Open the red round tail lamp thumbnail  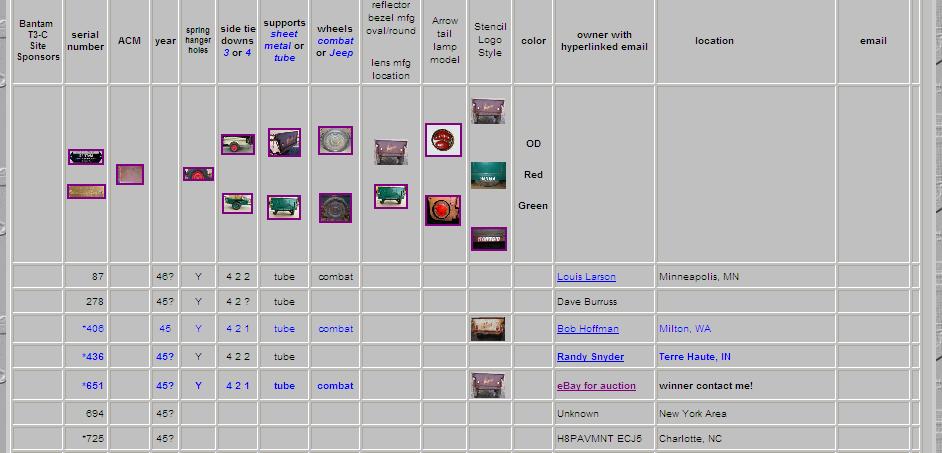443,140
